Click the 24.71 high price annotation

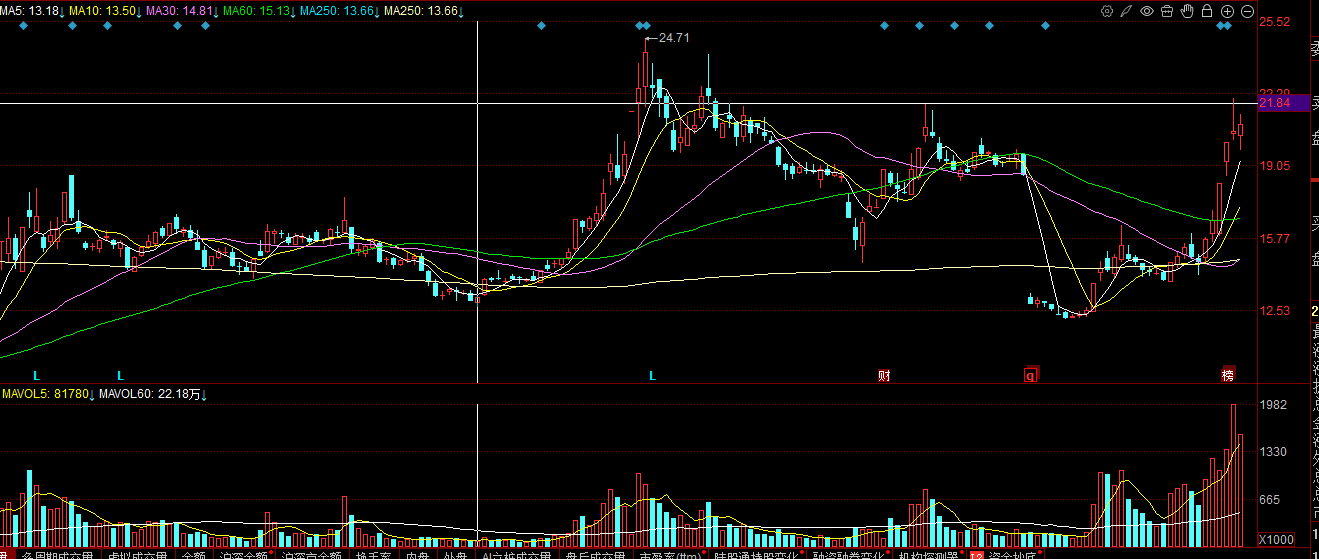click(674, 38)
